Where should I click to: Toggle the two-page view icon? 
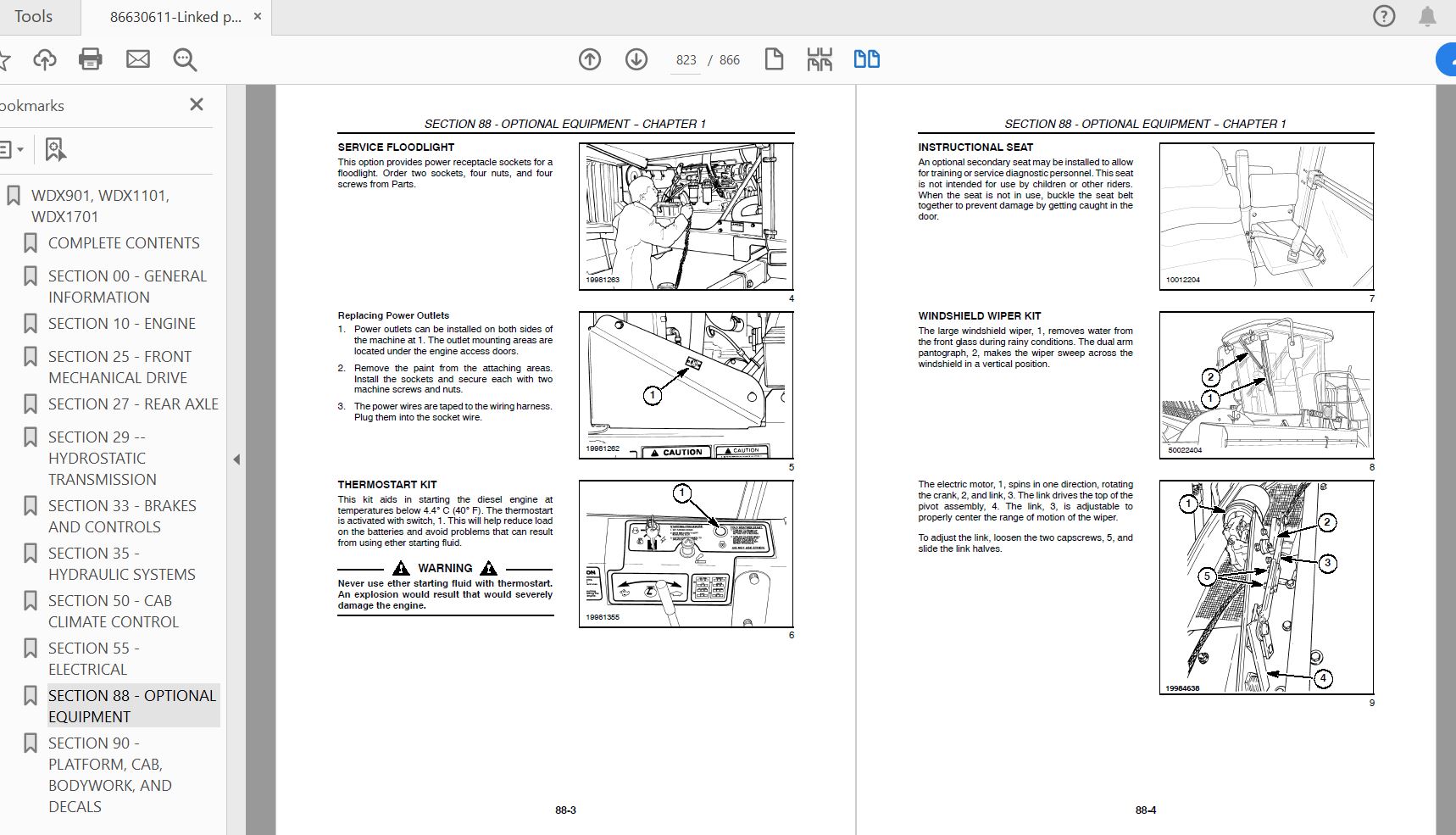point(866,59)
